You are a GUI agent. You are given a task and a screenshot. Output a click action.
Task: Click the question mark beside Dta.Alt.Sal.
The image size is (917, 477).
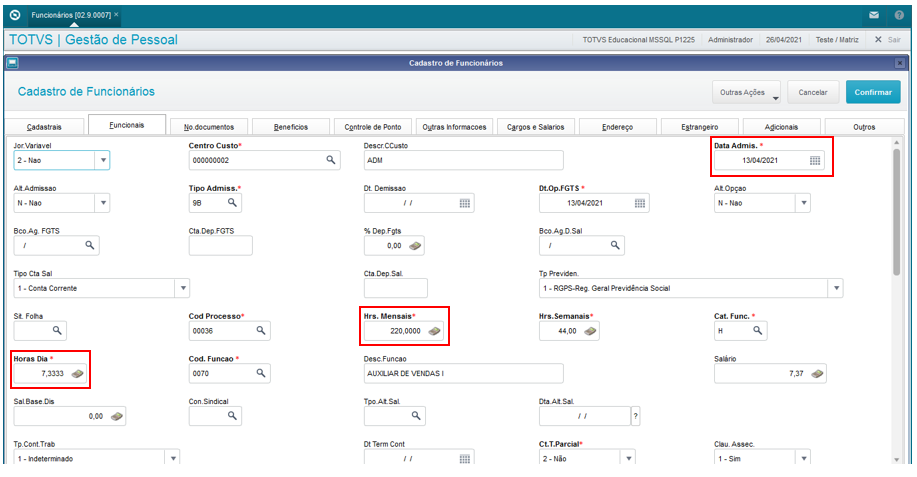635,416
